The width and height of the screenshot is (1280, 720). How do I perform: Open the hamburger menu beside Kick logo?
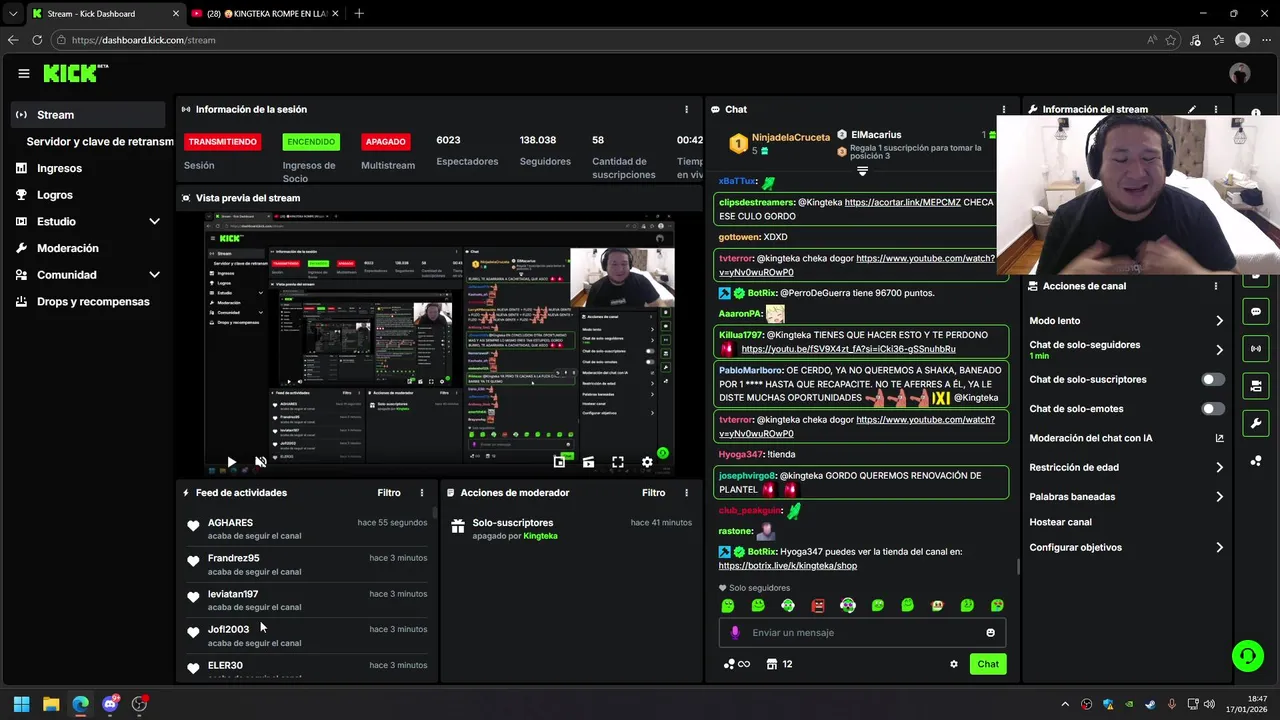click(24, 73)
